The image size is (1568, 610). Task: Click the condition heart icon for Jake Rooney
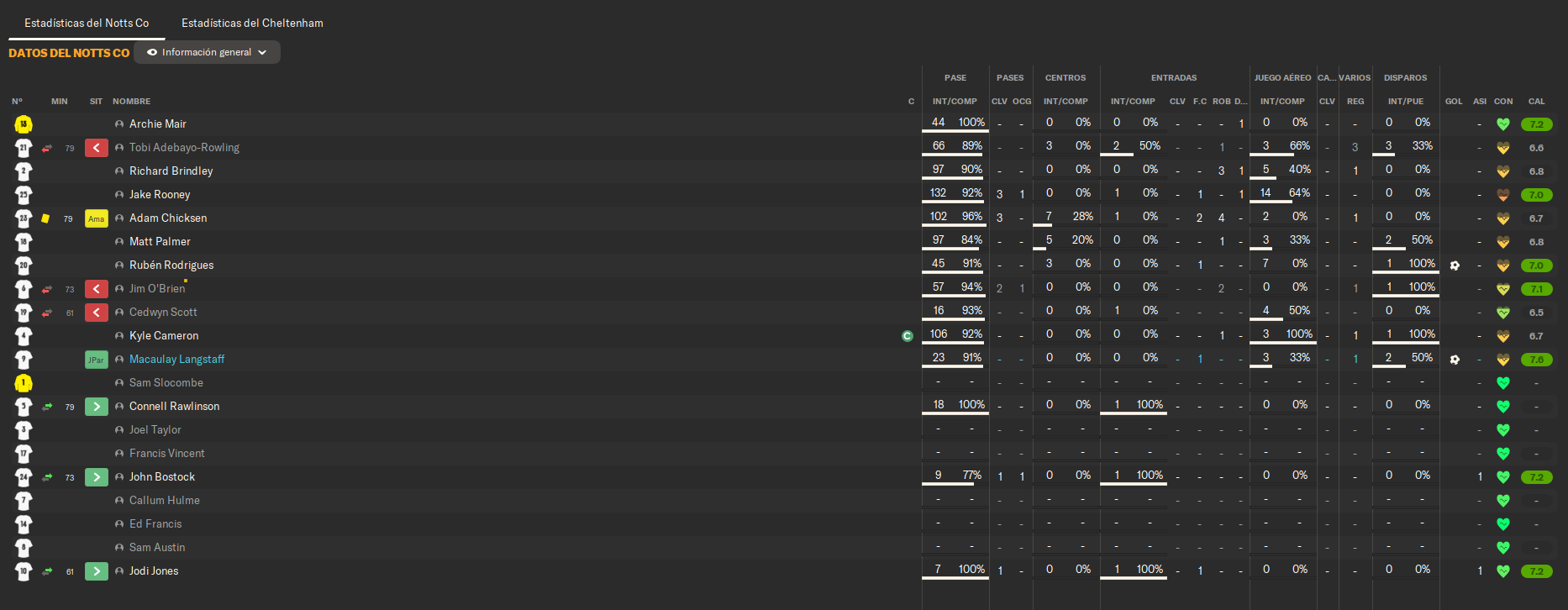coord(1503,195)
